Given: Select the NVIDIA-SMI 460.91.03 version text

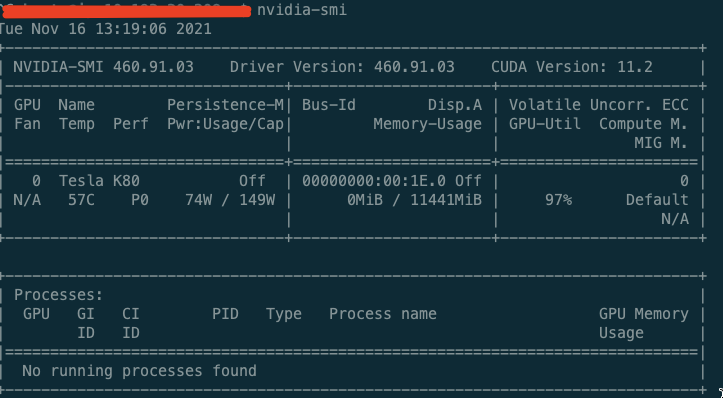Looking at the screenshot, I should [x=103, y=67].
